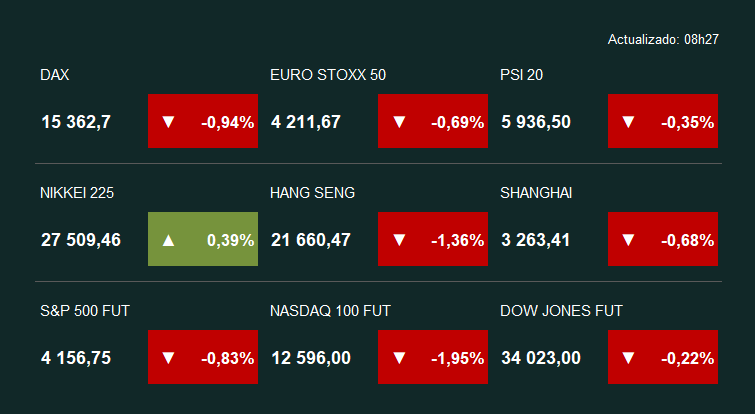This screenshot has width=755, height=414.
Task: Click the PSI 20 down arrow icon
Action: 628,122
